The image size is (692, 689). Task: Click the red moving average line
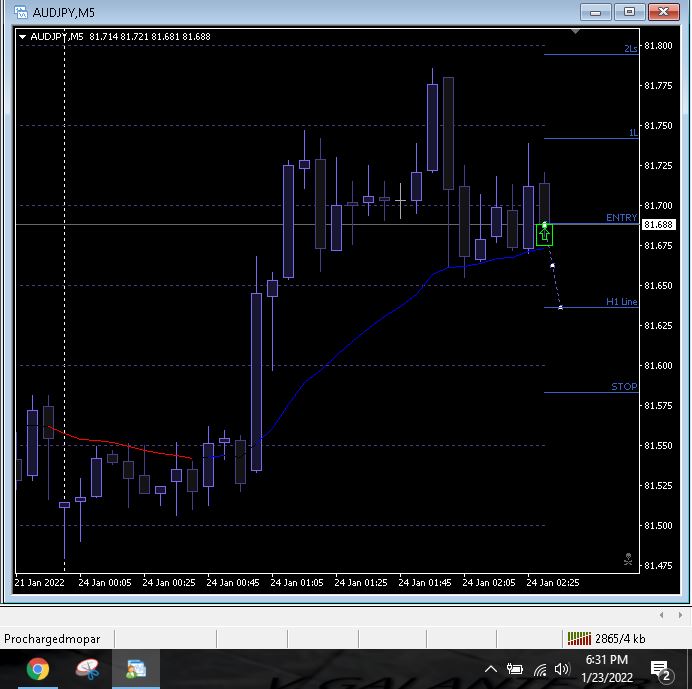(119, 444)
